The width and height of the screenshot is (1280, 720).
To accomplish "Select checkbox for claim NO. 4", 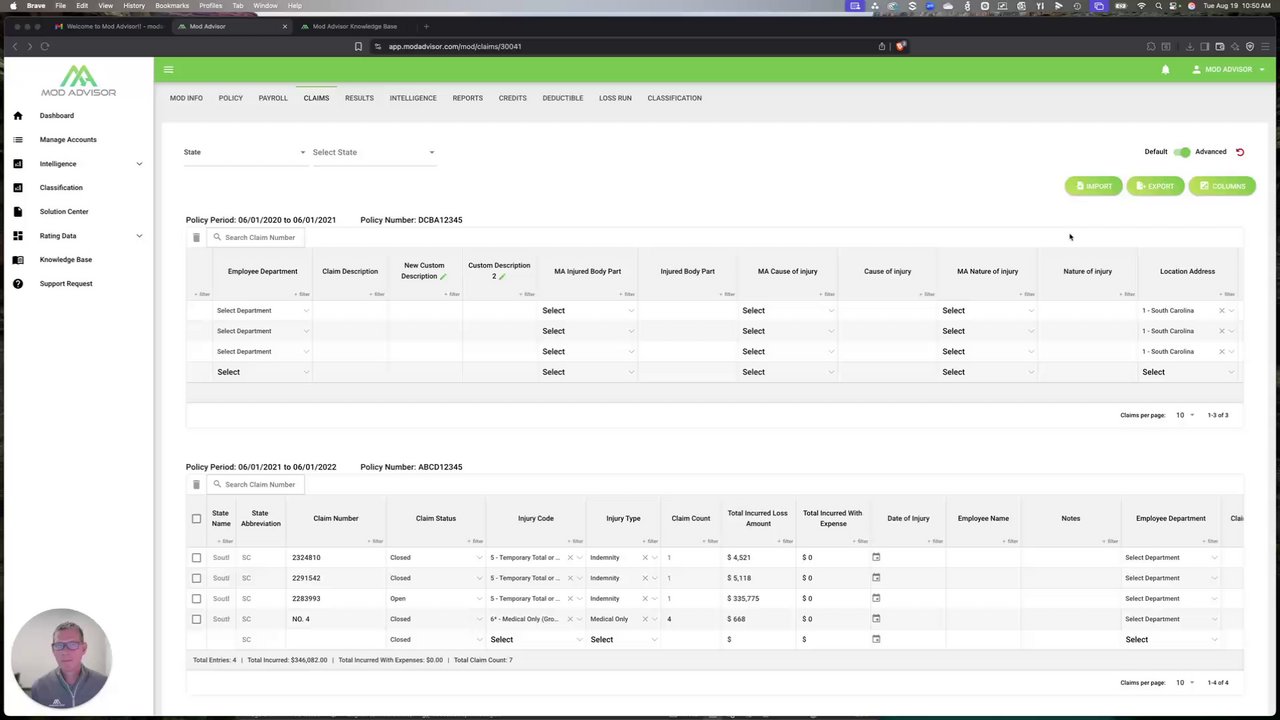I will click(x=196, y=619).
